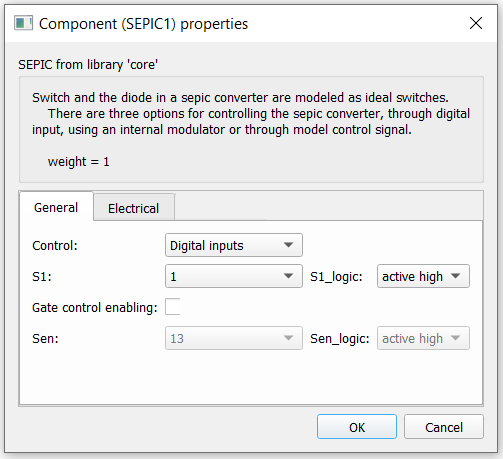Image resolution: width=503 pixels, height=459 pixels.
Task: Click the disabled Sen dropdown showing 13
Action: (234, 338)
